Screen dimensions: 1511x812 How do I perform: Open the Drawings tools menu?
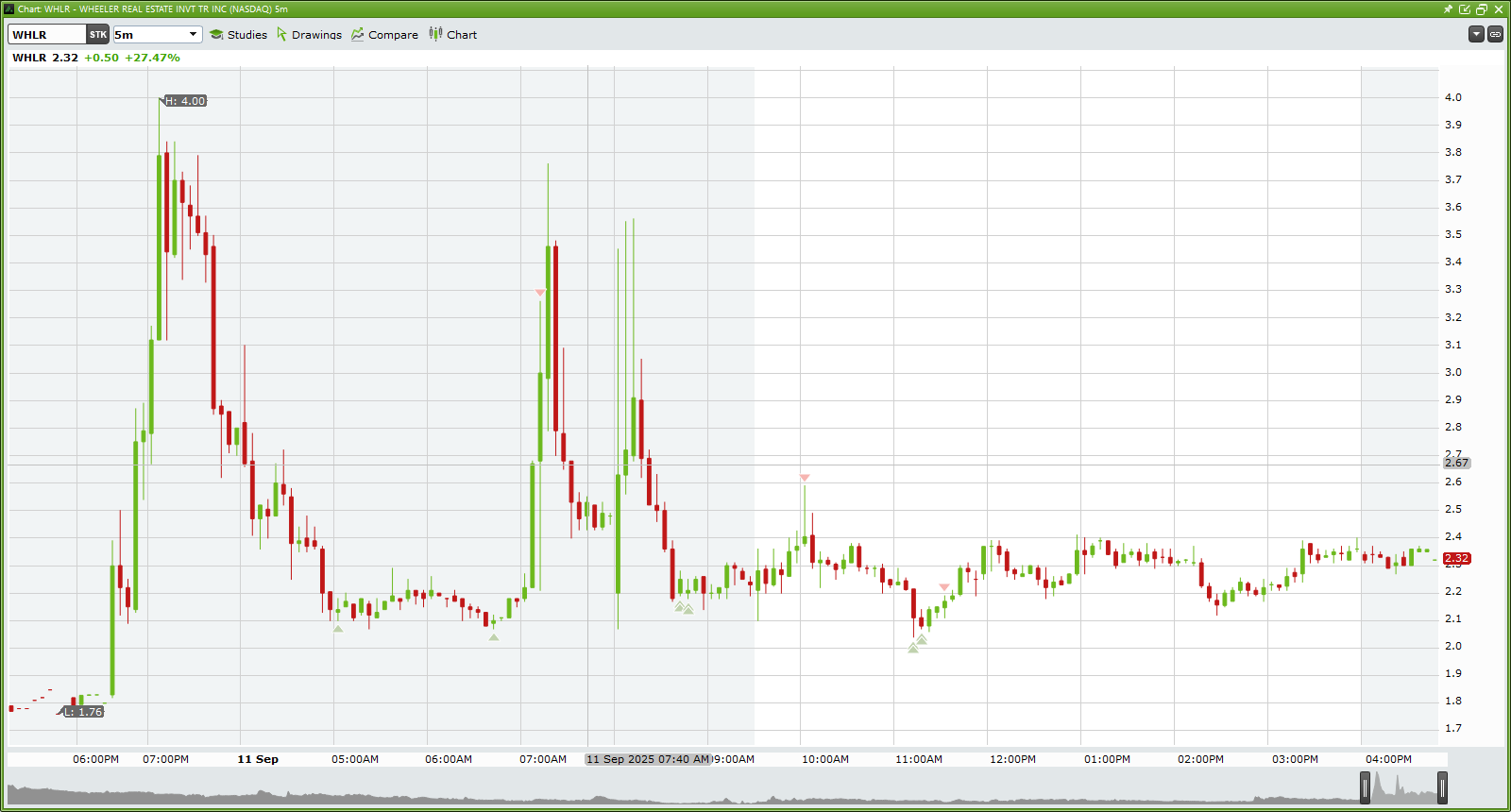coord(309,35)
